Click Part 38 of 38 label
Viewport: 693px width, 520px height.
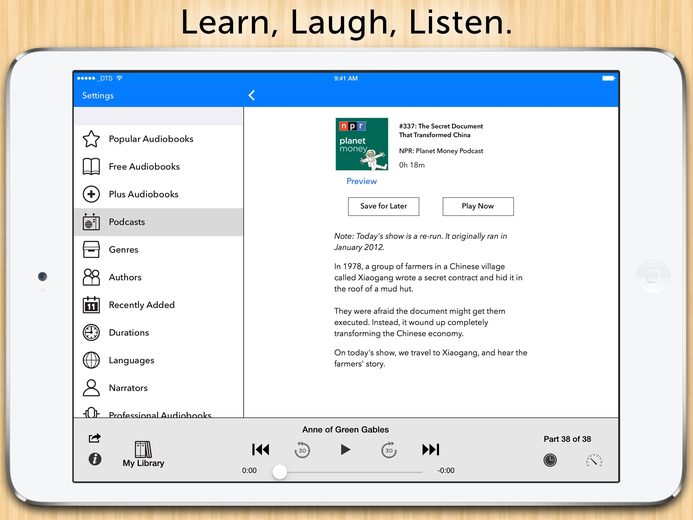[x=567, y=439]
